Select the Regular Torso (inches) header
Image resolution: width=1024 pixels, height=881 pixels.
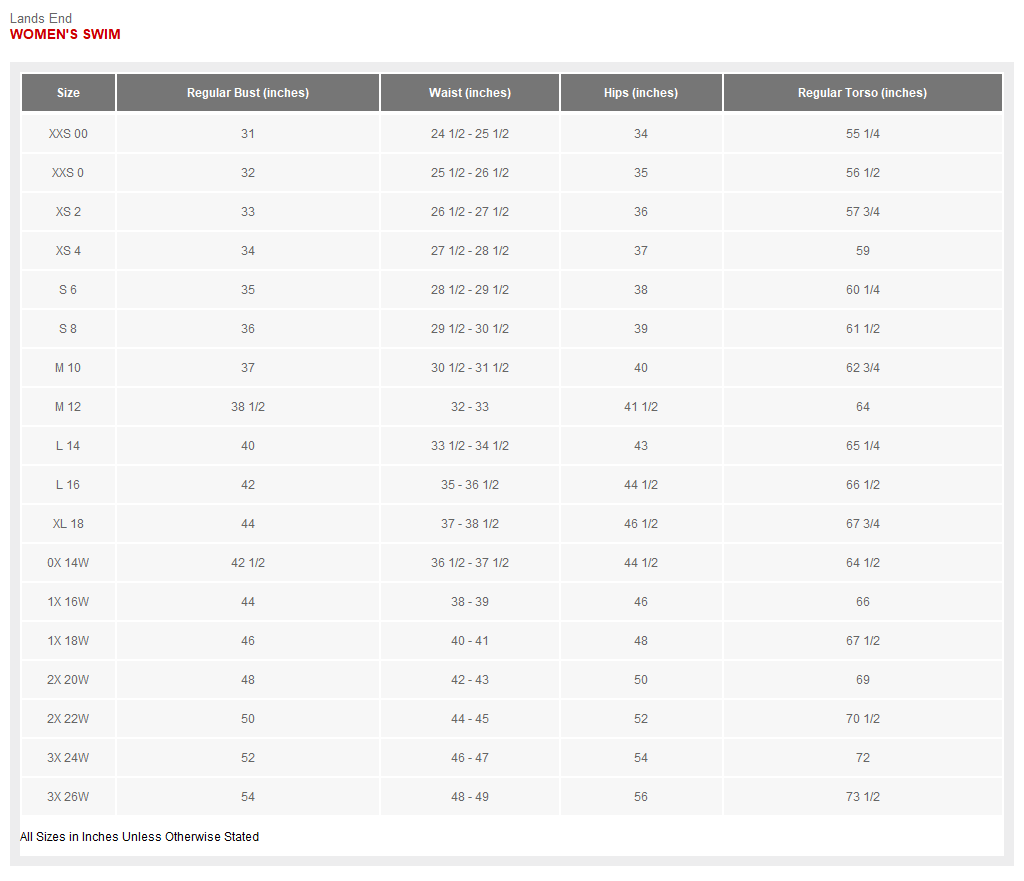pyautogui.click(x=862, y=93)
